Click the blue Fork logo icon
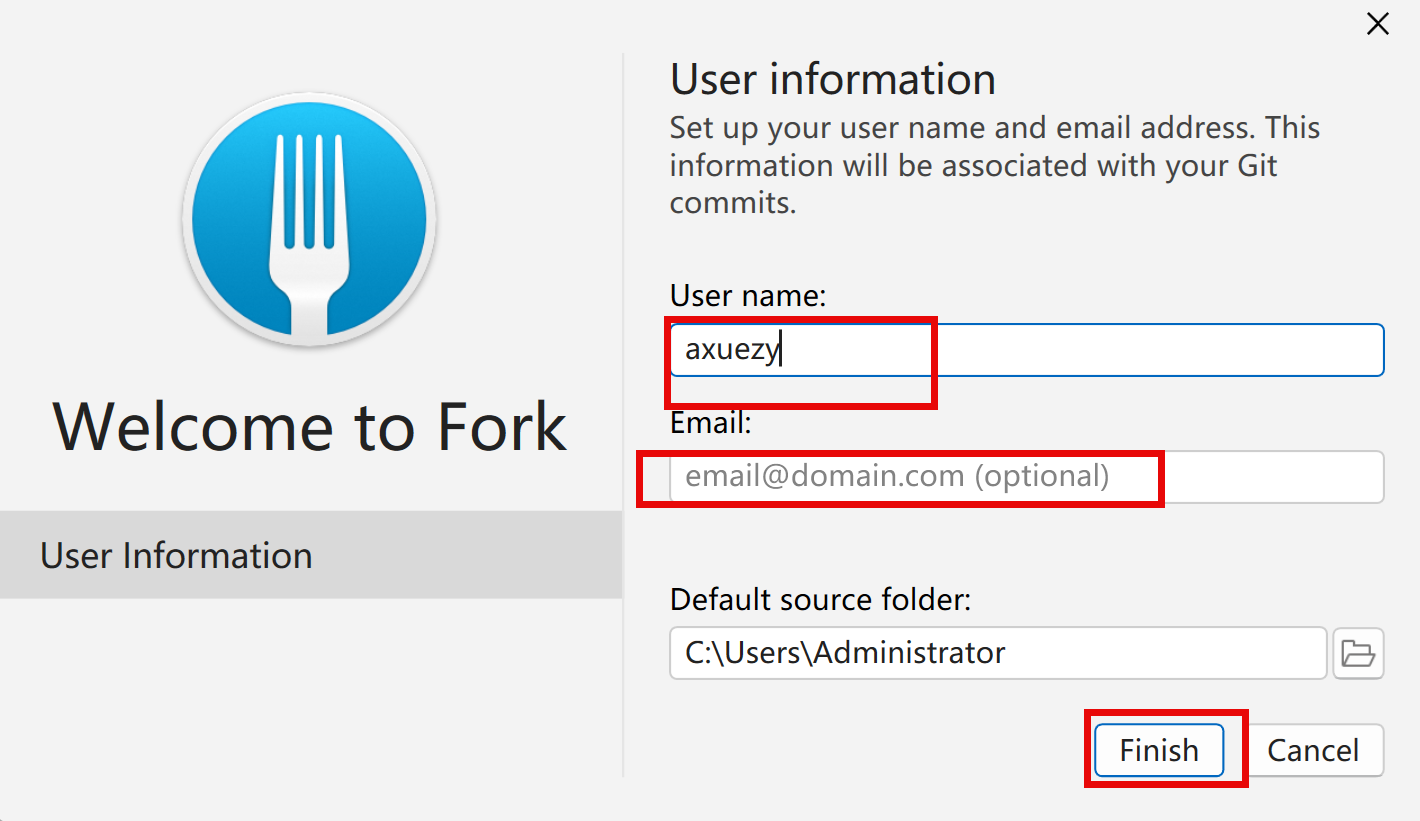This screenshot has height=821, width=1420. pyautogui.click(x=309, y=220)
